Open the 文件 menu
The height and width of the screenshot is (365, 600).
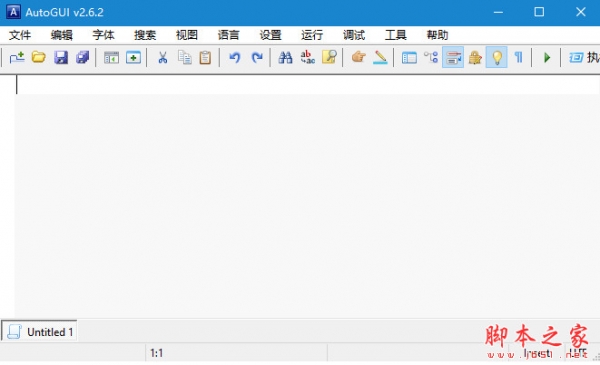click(20, 35)
